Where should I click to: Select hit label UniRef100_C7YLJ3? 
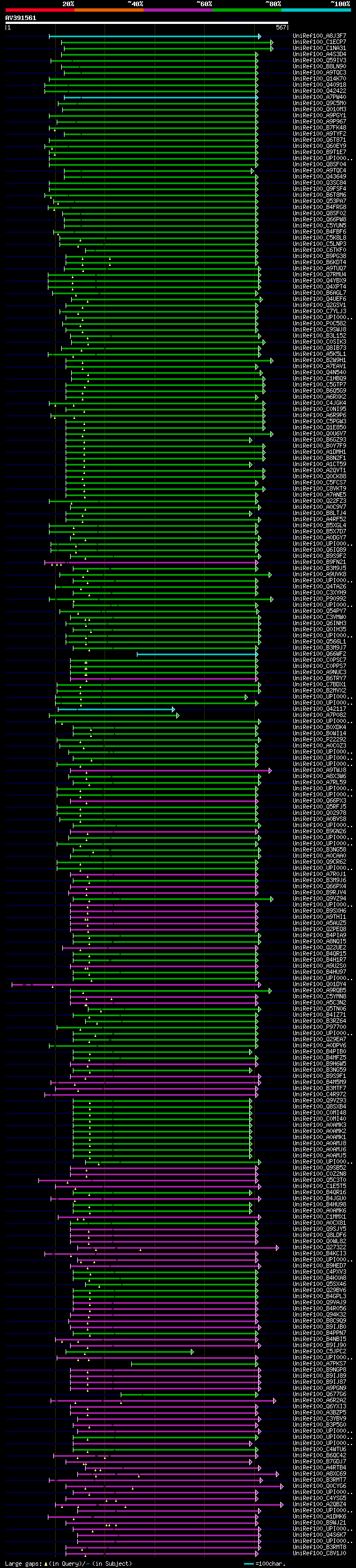pyautogui.click(x=319, y=311)
